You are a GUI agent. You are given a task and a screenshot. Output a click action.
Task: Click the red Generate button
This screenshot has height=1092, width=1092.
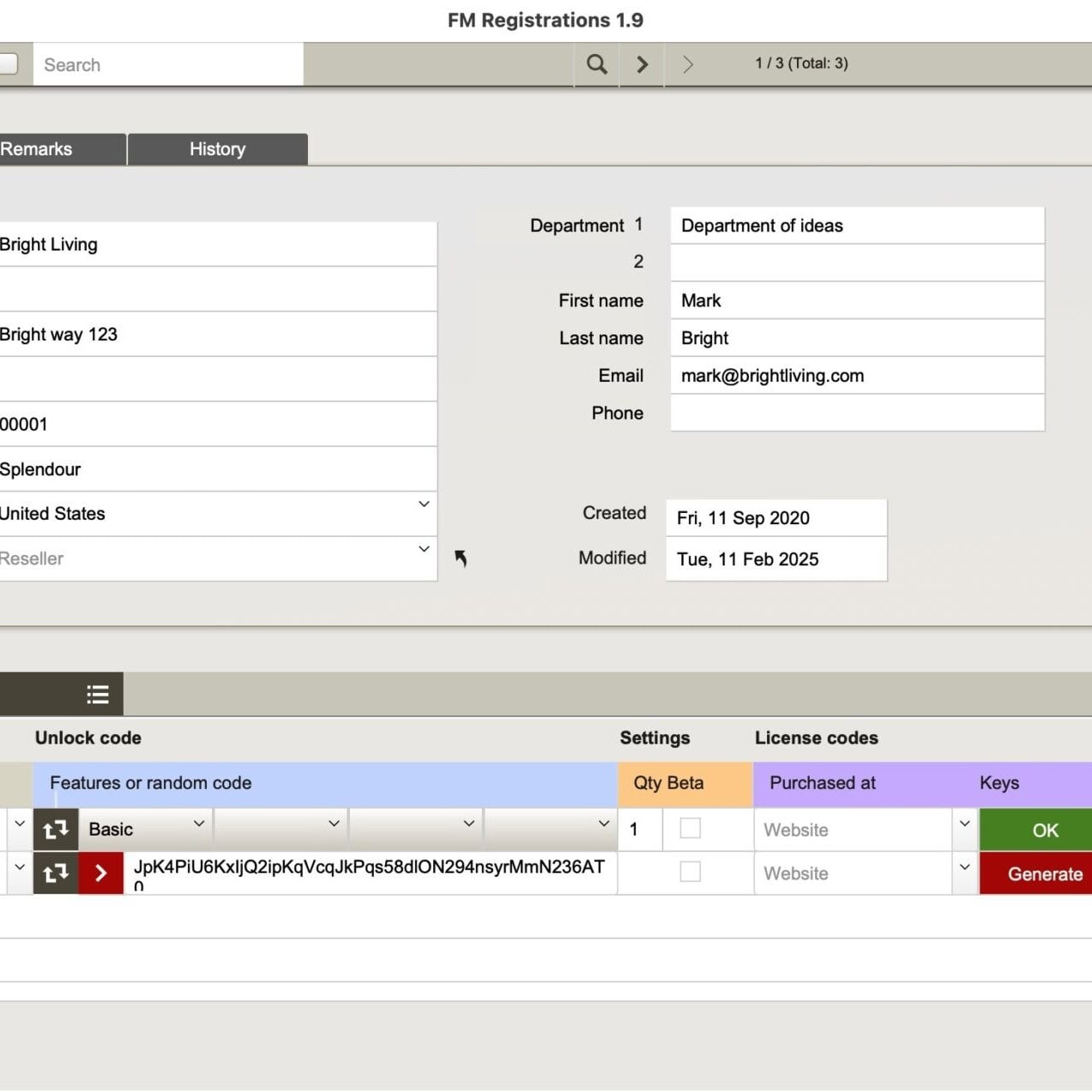[1043, 873]
